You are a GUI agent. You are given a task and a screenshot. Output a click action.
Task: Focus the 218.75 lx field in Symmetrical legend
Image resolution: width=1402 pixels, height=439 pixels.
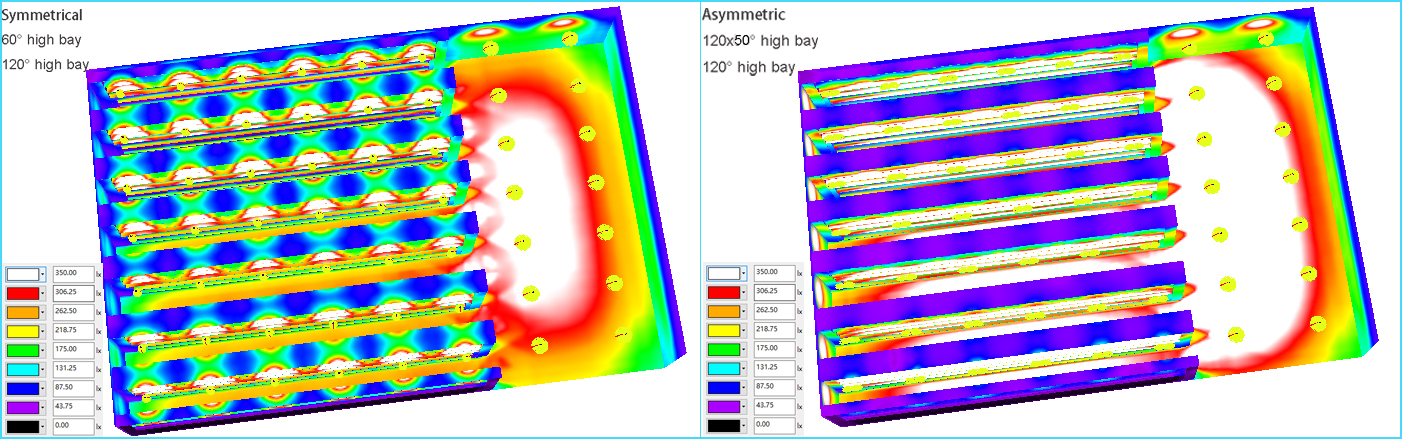click(x=73, y=330)
